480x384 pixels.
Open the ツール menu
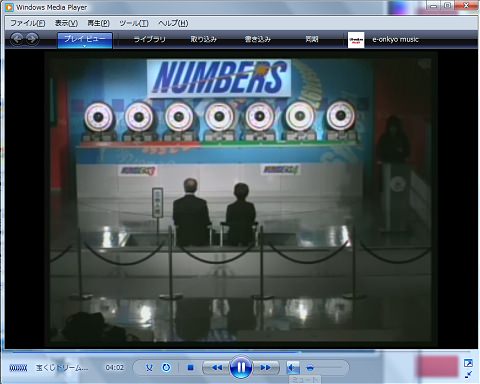(x=134, y=23)
